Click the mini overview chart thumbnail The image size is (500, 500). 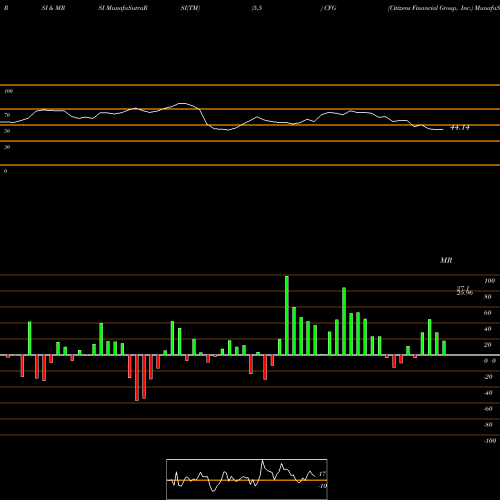click(x=247, y=479)
